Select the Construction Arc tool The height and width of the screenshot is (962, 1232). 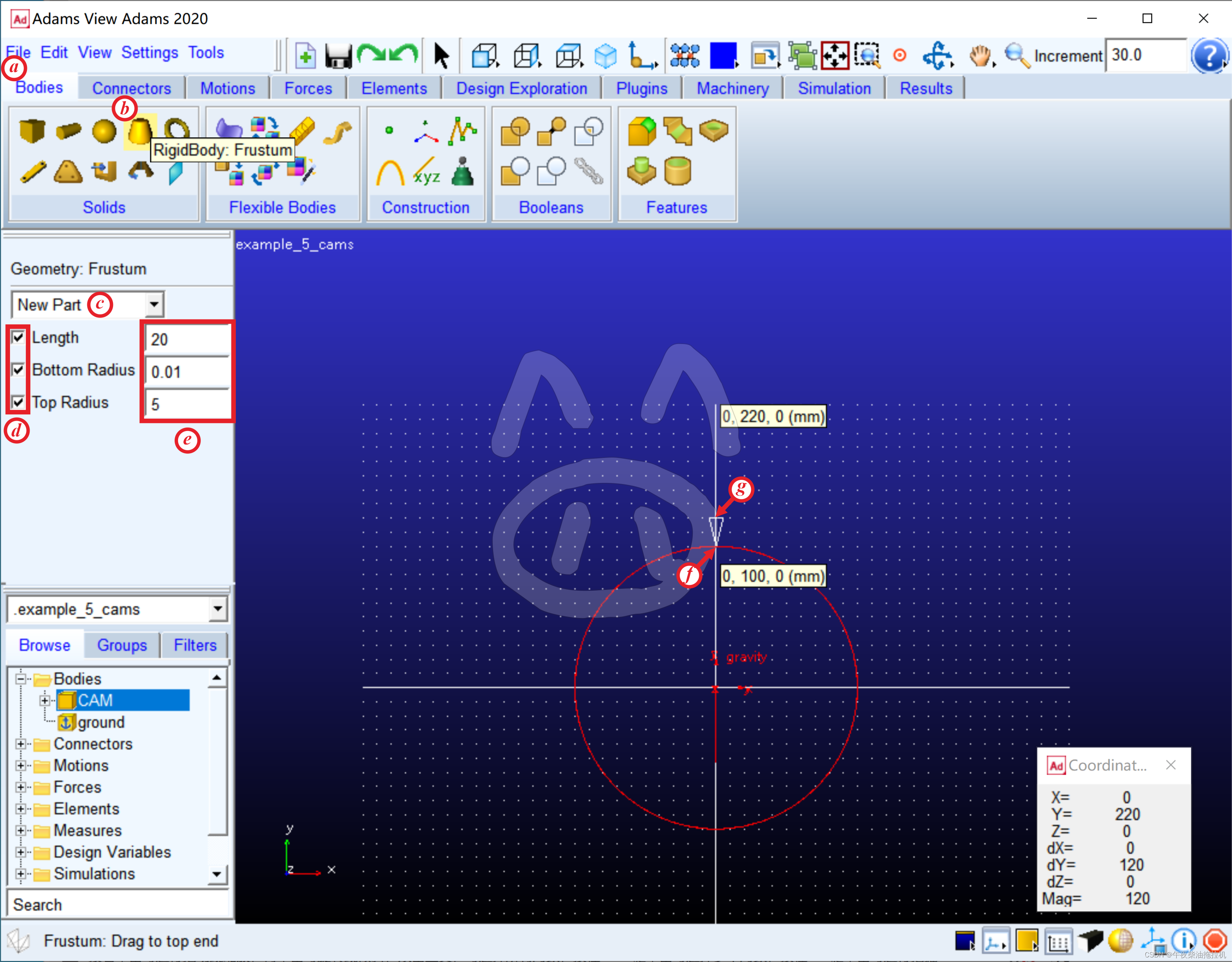pos(390,173)
